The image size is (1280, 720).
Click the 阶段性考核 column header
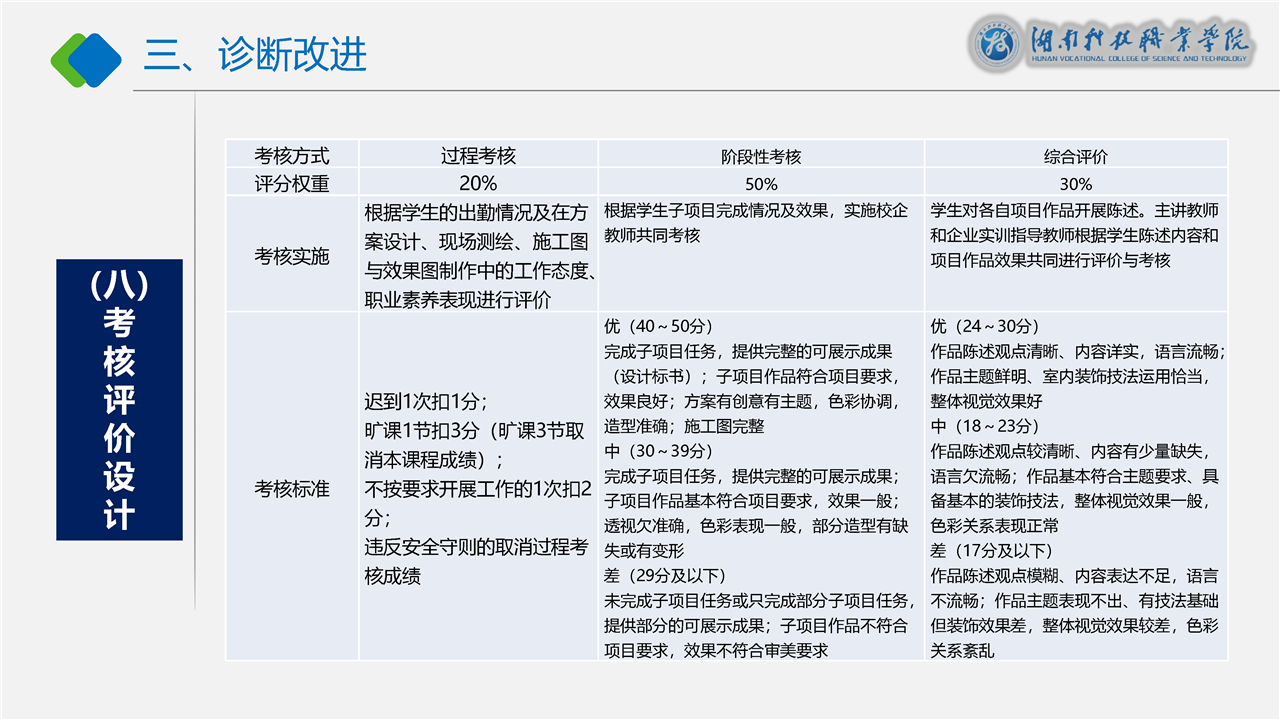click(761, 157)
